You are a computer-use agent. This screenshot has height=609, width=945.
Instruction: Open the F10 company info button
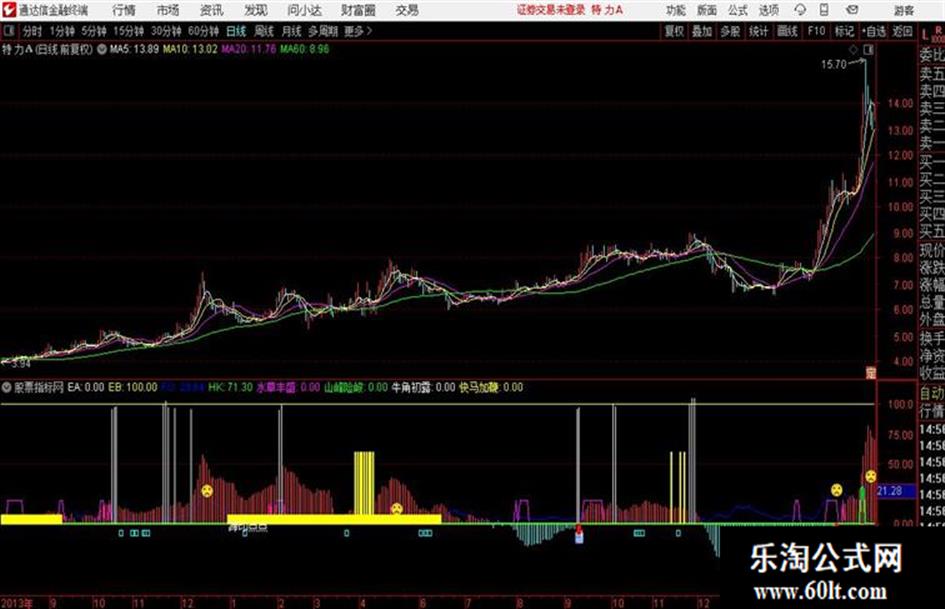pos(816,31)
